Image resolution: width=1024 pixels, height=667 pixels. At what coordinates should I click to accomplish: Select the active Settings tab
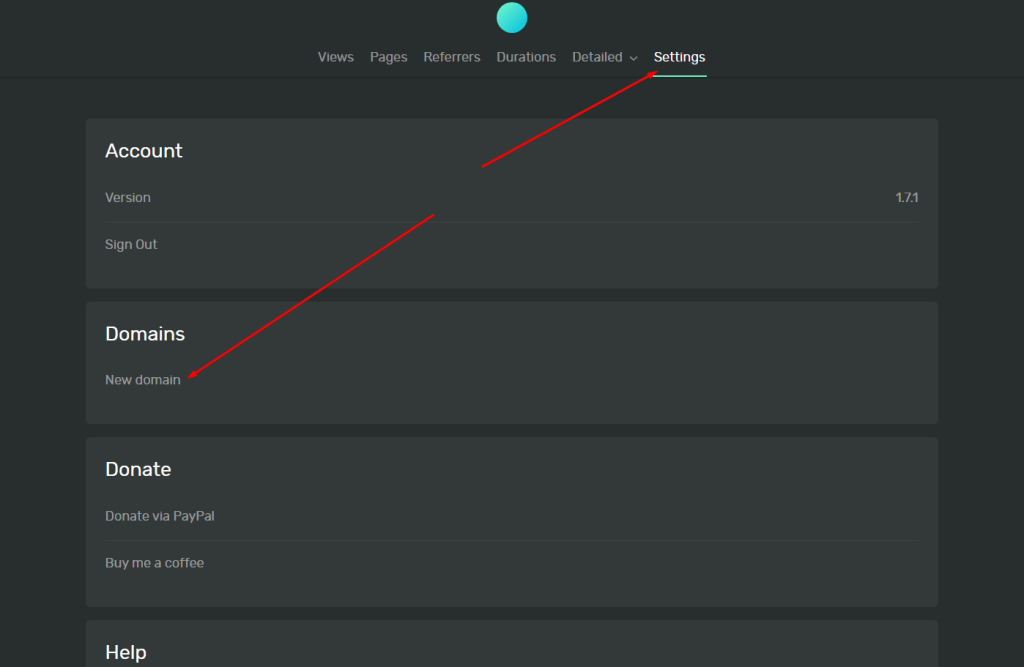coord(679,57)
